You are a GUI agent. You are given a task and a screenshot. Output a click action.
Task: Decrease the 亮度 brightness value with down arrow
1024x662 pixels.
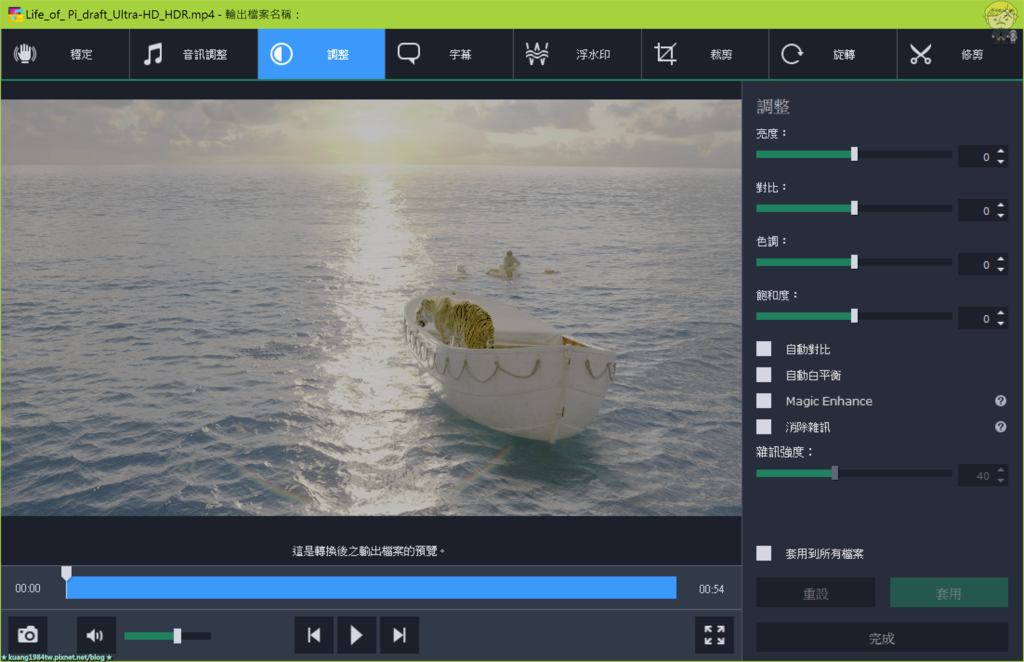click(1000, 161)
